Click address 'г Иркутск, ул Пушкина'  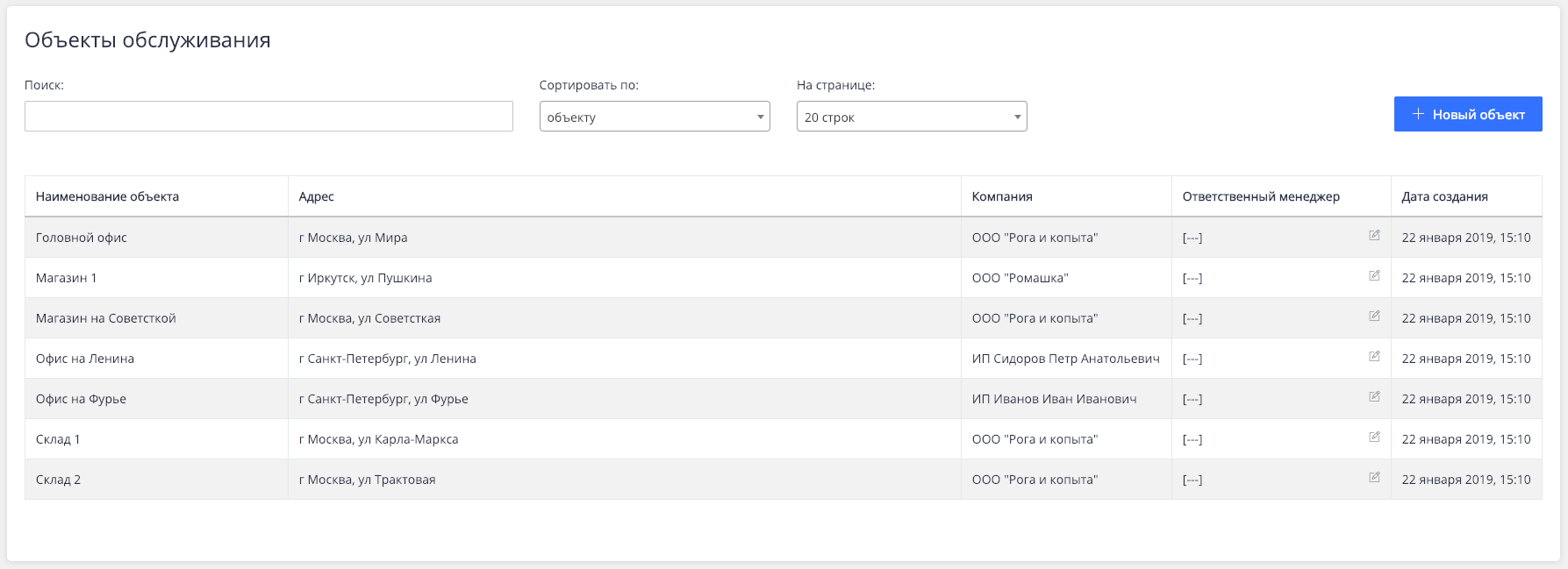coord(365,278)
